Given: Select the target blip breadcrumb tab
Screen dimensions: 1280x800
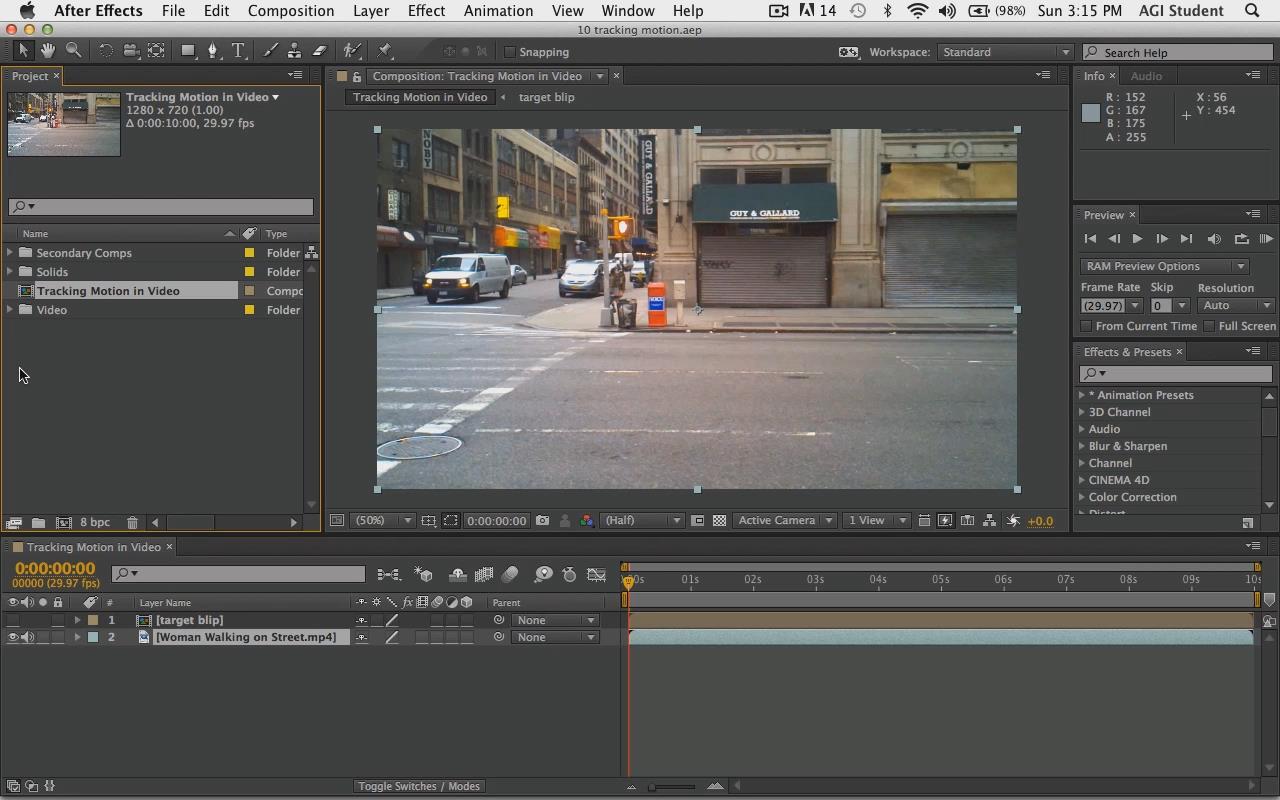Looking at the screenshot, I should coord(546,97).
